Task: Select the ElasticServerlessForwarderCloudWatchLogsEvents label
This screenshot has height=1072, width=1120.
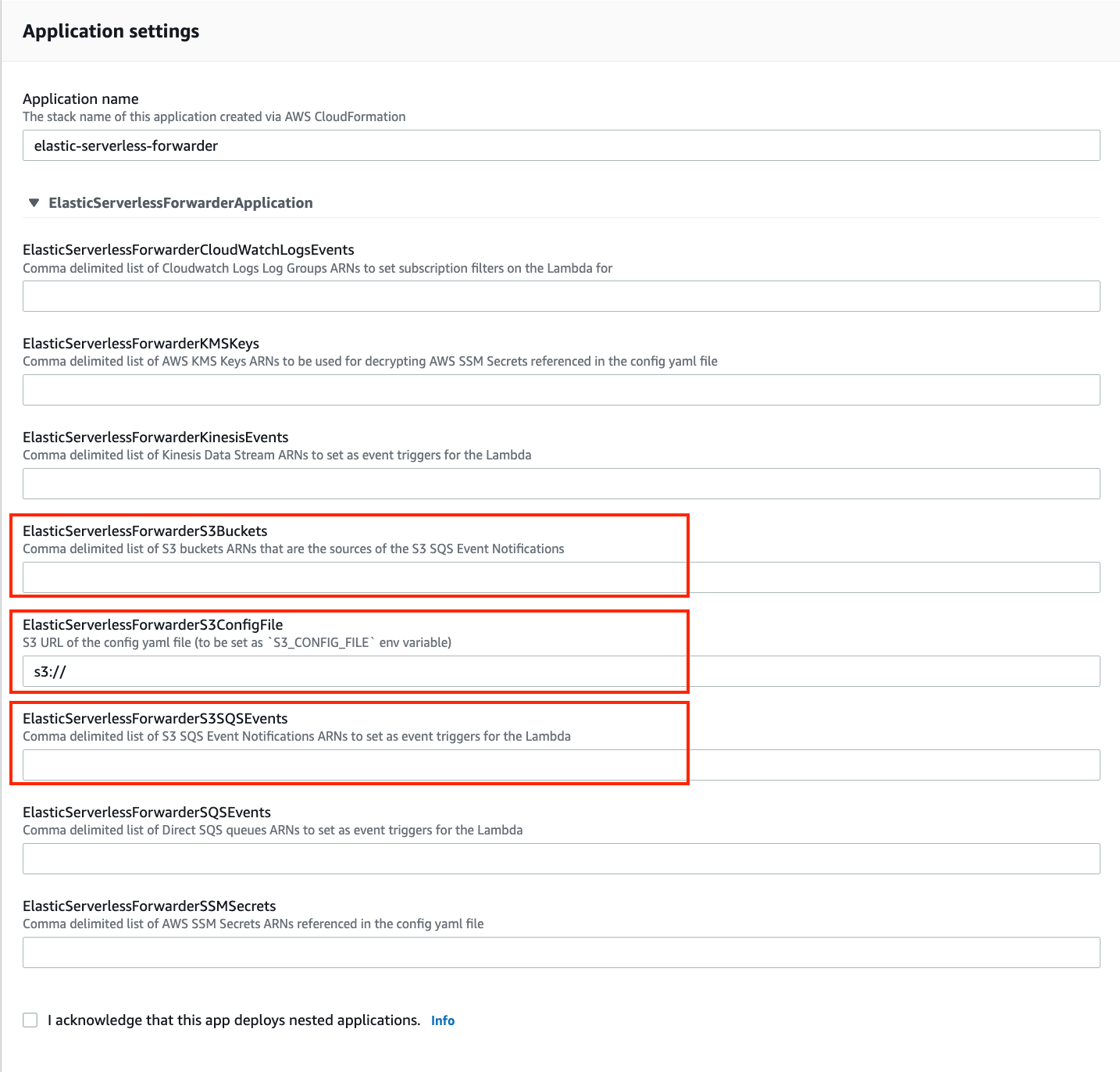Action: click(x=188, y=249)
